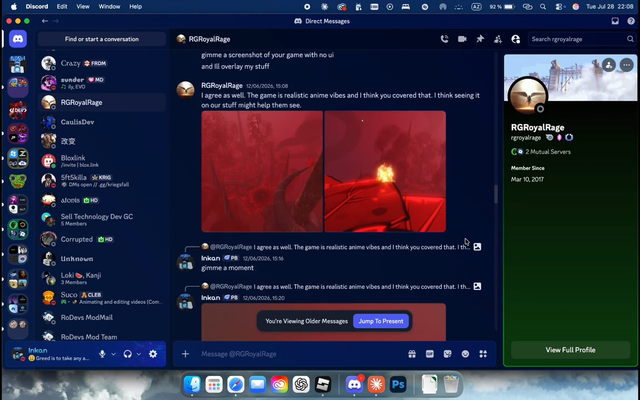
Task: Expand headphone output options chevron
Action: coord(139,354)
